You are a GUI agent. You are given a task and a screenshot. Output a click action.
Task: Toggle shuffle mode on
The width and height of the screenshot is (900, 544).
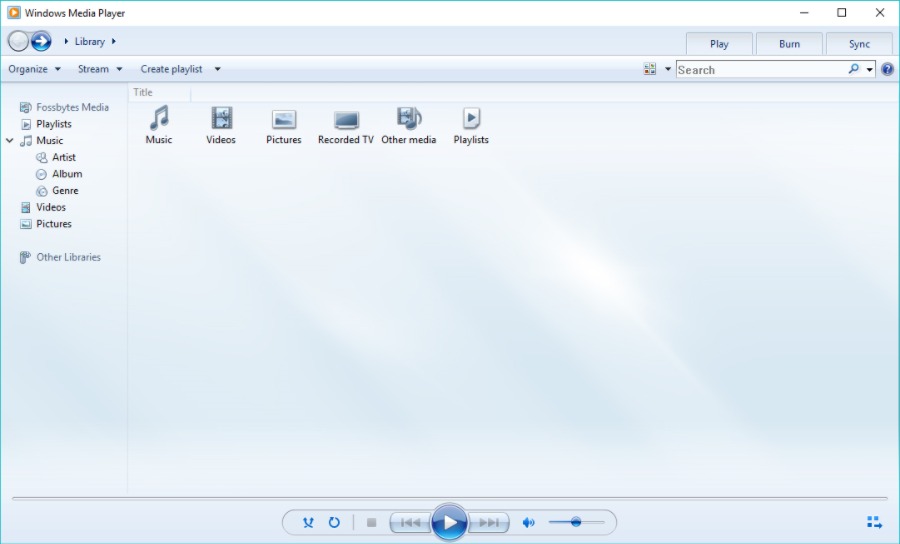click(x=308, y=522)
